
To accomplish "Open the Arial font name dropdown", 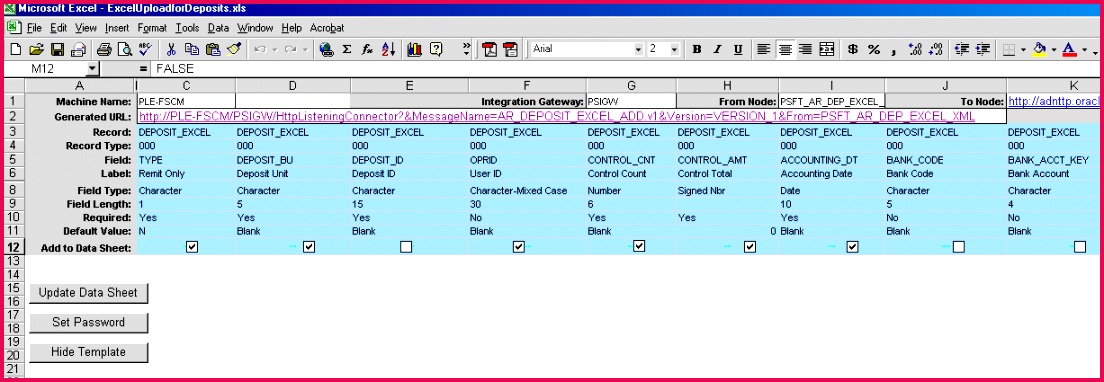I will click(639, 49).
